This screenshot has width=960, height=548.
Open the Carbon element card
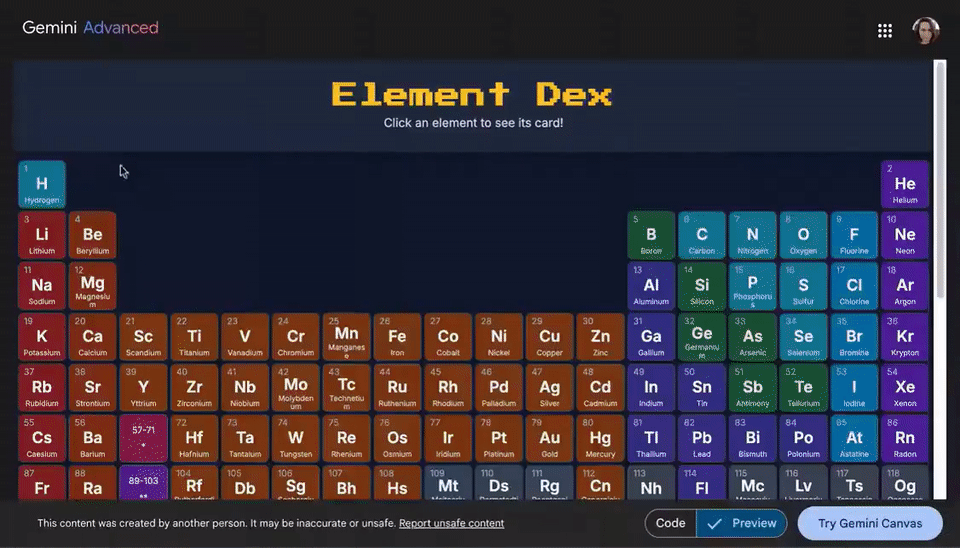coord(702,235)
